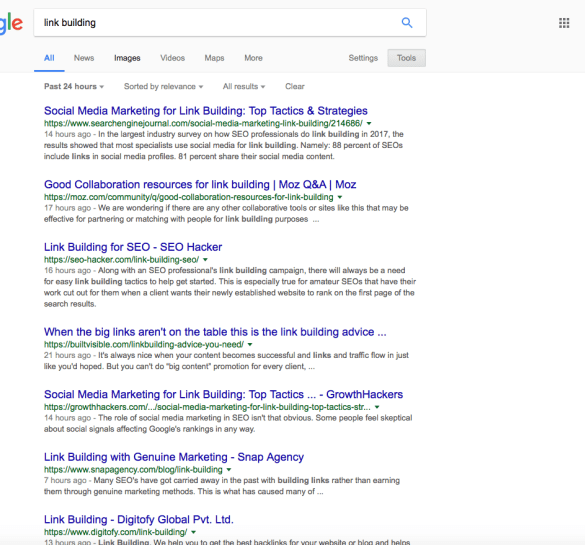Expand the arrow beside the searchenginejournal.com URL
The image size is (585, 545).
coord(369,123)
